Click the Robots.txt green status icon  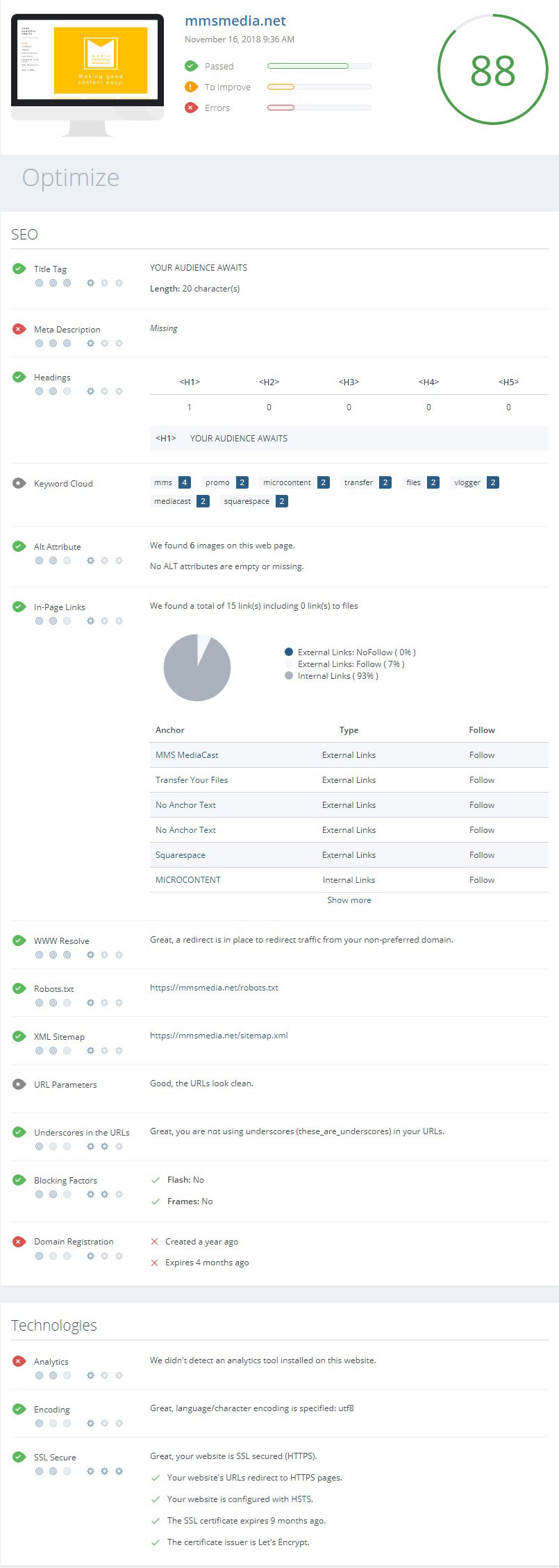[19, 988]
